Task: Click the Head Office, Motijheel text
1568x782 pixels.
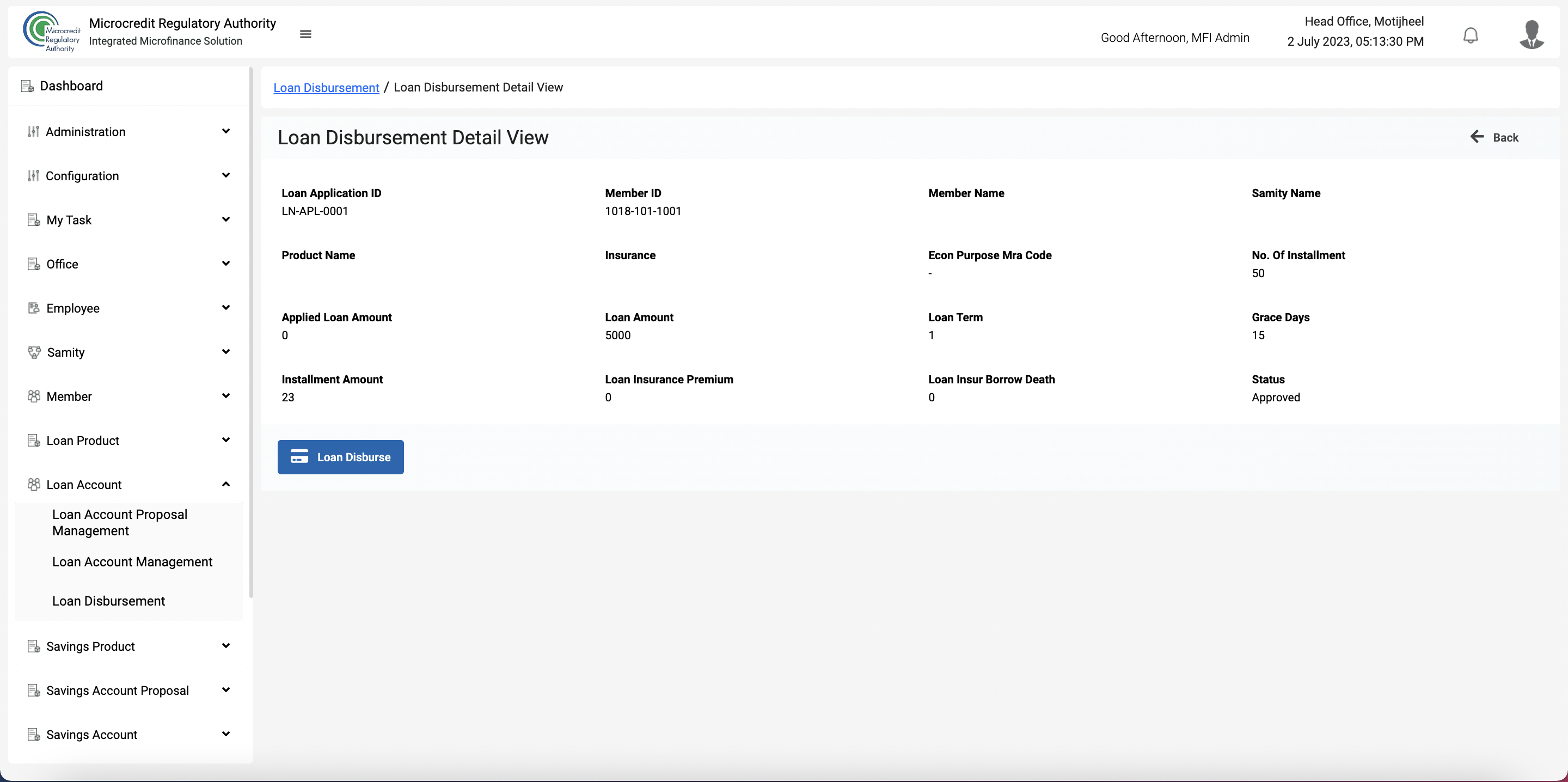Action: (1363, 21)
